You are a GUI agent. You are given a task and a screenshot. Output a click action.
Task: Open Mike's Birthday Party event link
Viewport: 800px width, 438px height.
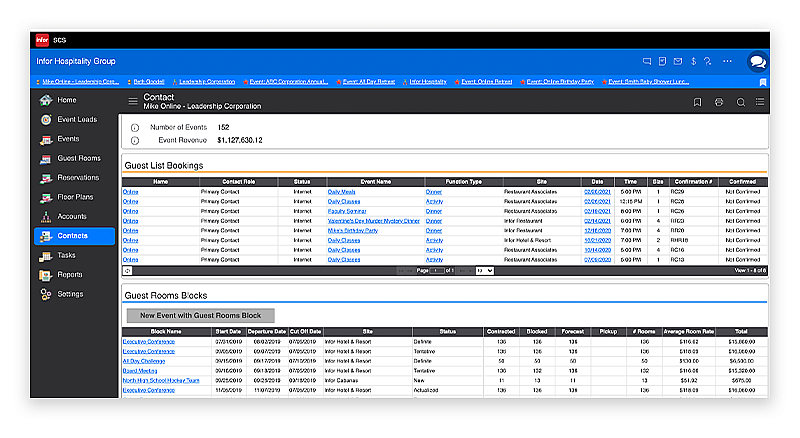tap(353, 231)
